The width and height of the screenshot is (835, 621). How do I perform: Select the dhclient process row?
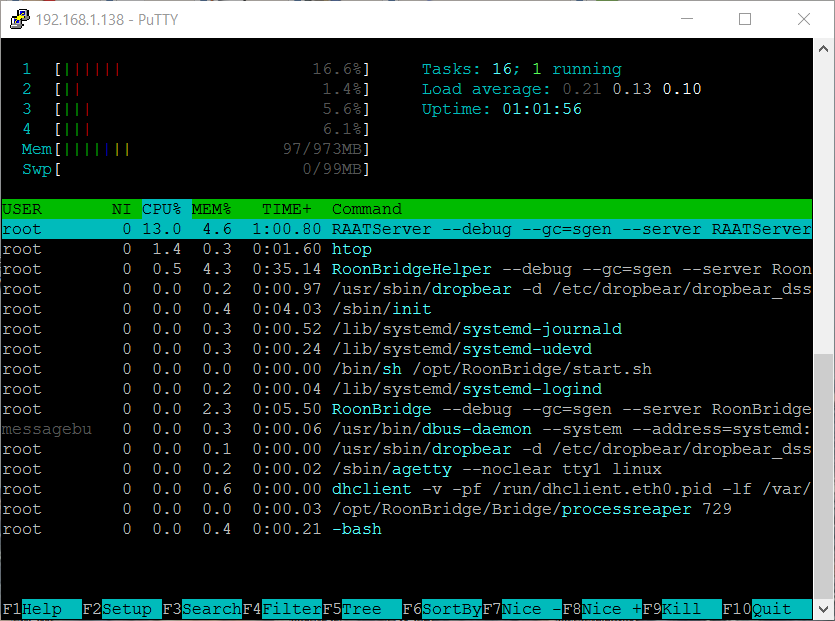point(407,489)
